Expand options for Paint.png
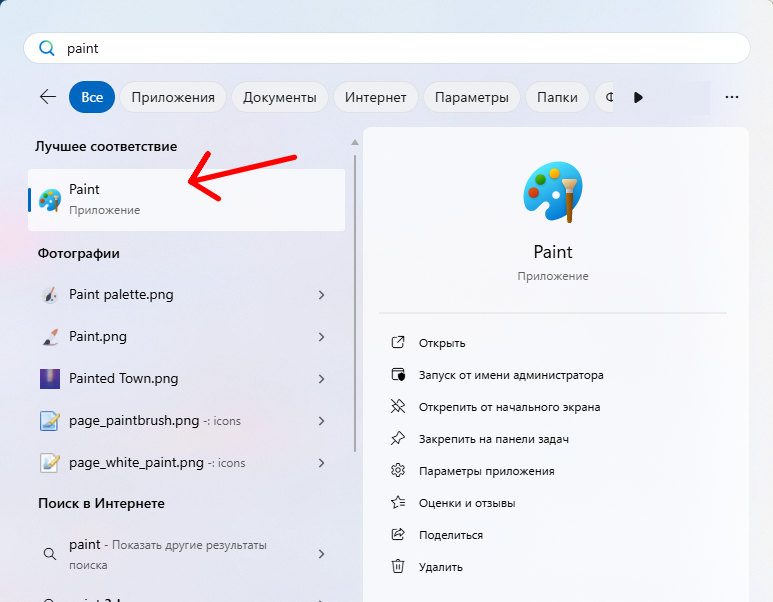Screen dimensions: 773x602 pos(321,337)
